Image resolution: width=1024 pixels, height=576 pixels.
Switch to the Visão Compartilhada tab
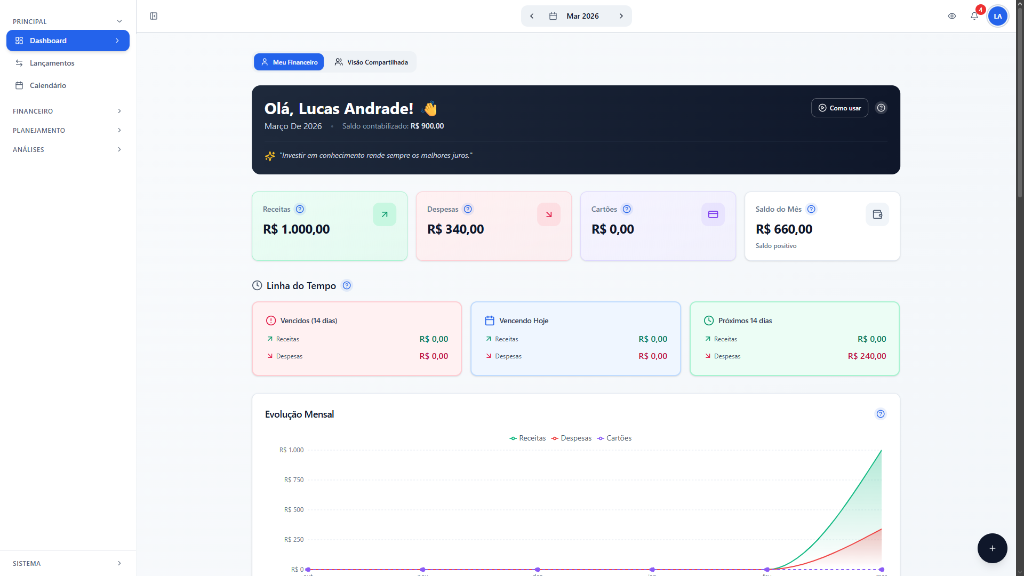(371, 62)
